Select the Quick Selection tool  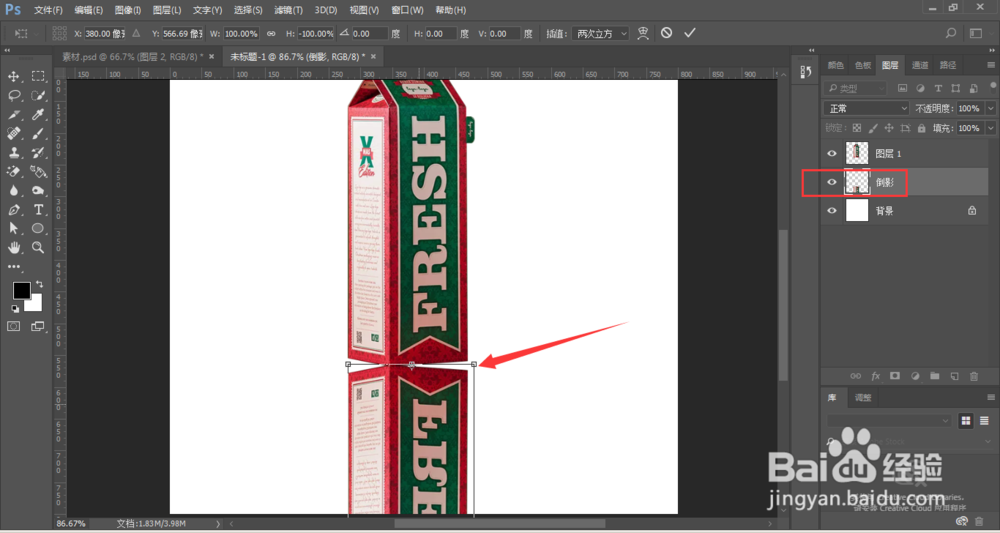pos(38,96)
